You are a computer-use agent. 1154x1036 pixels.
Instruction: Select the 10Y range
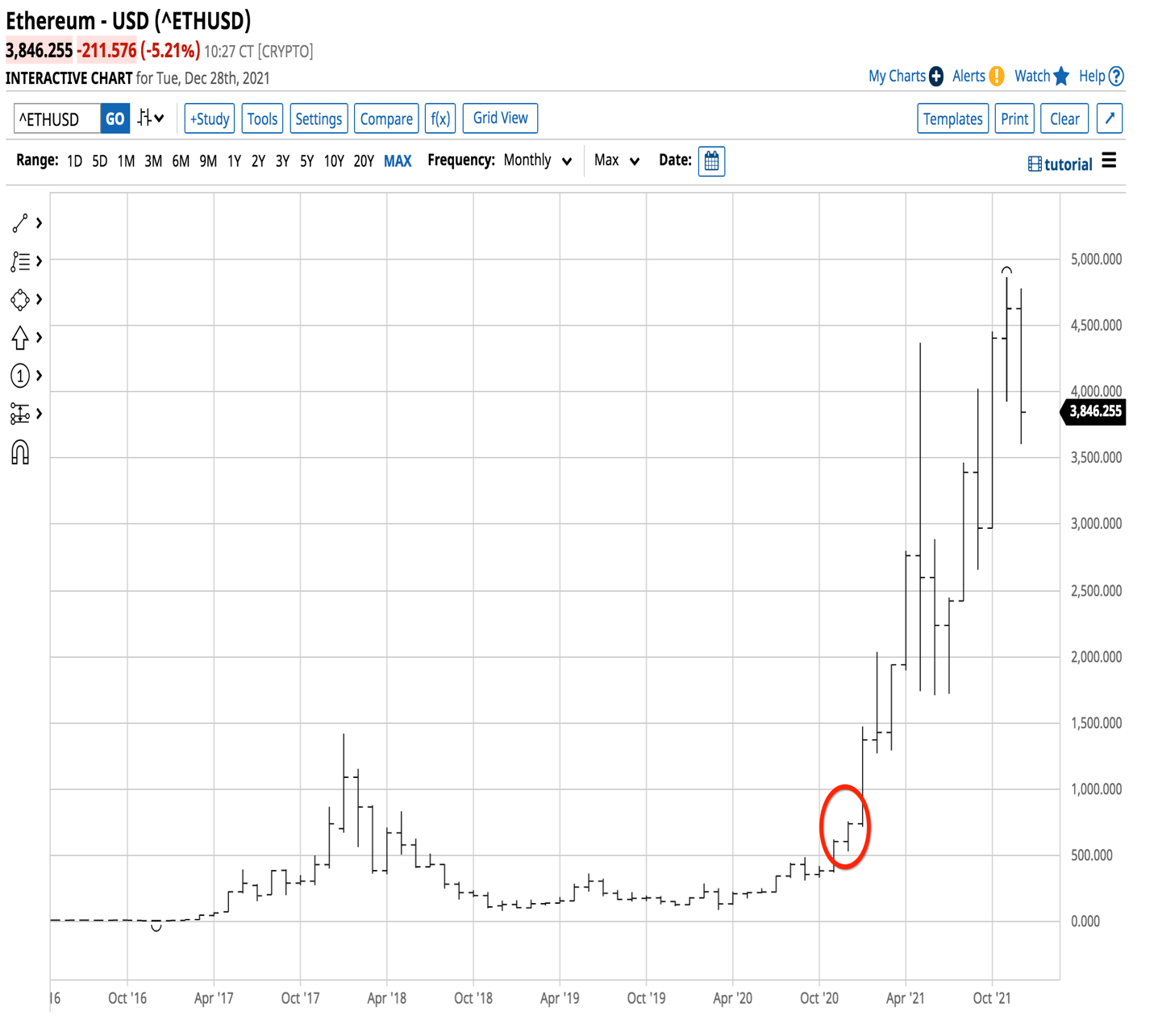click(x=334, y=161)
